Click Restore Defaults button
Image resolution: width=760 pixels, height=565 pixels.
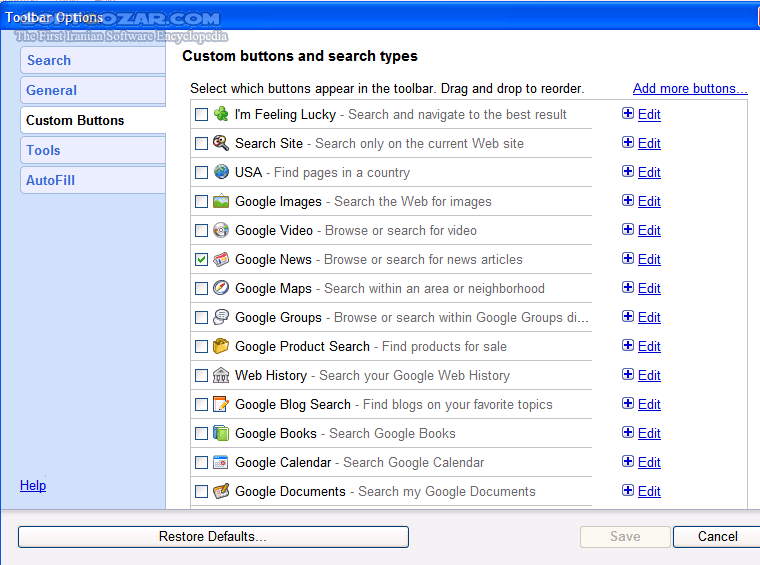[213, 537]
